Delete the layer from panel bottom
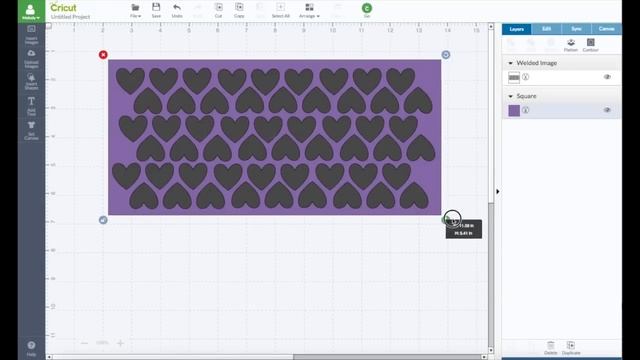 point(550,348)
